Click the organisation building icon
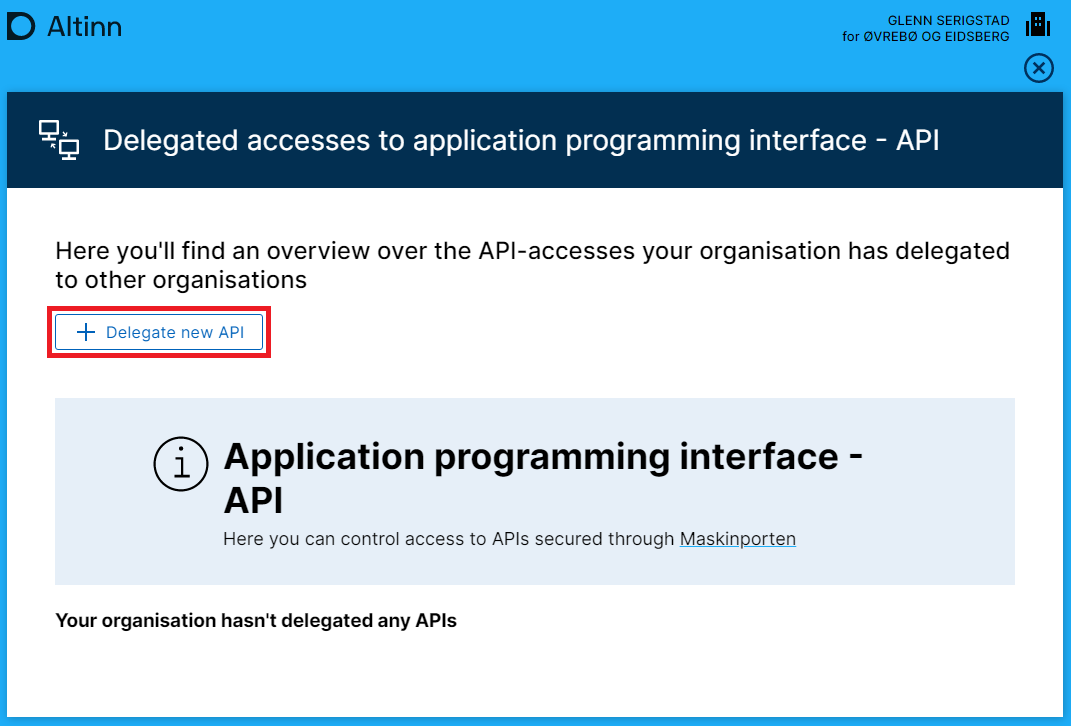Viewport: 1071px width, 726px height. click(1038, 24)
